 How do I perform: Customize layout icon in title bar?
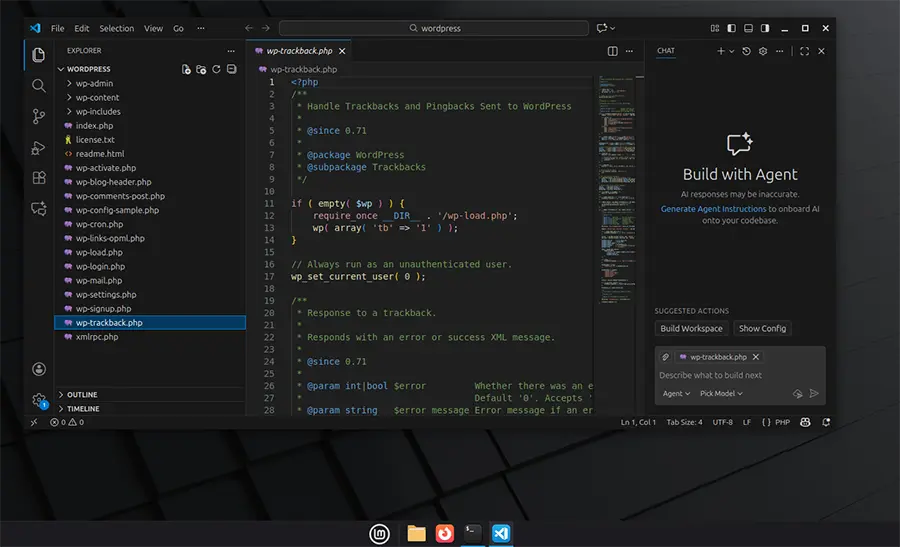click(x=715, y=28)
